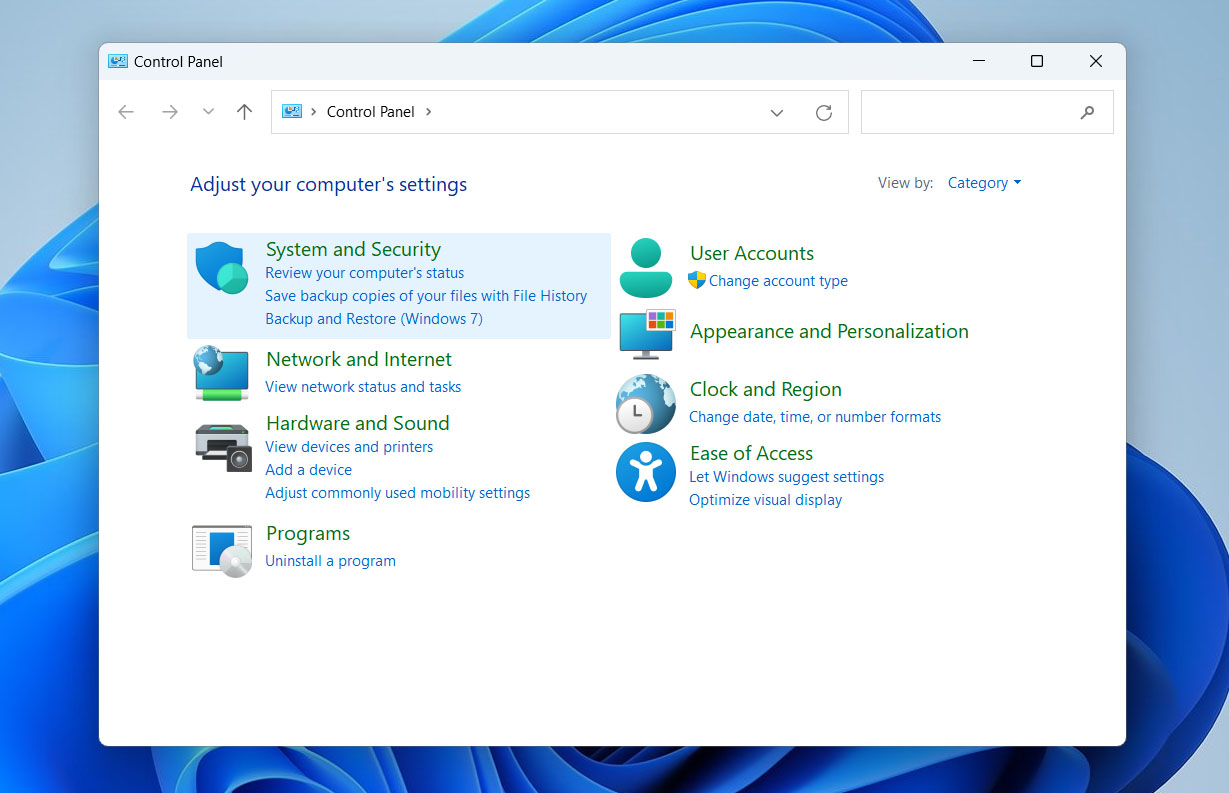The width and height of the screenshot is (1229, 793).
Task: Expand chevron before Control Panel in address bar
Action: click(x=314, y=112)
